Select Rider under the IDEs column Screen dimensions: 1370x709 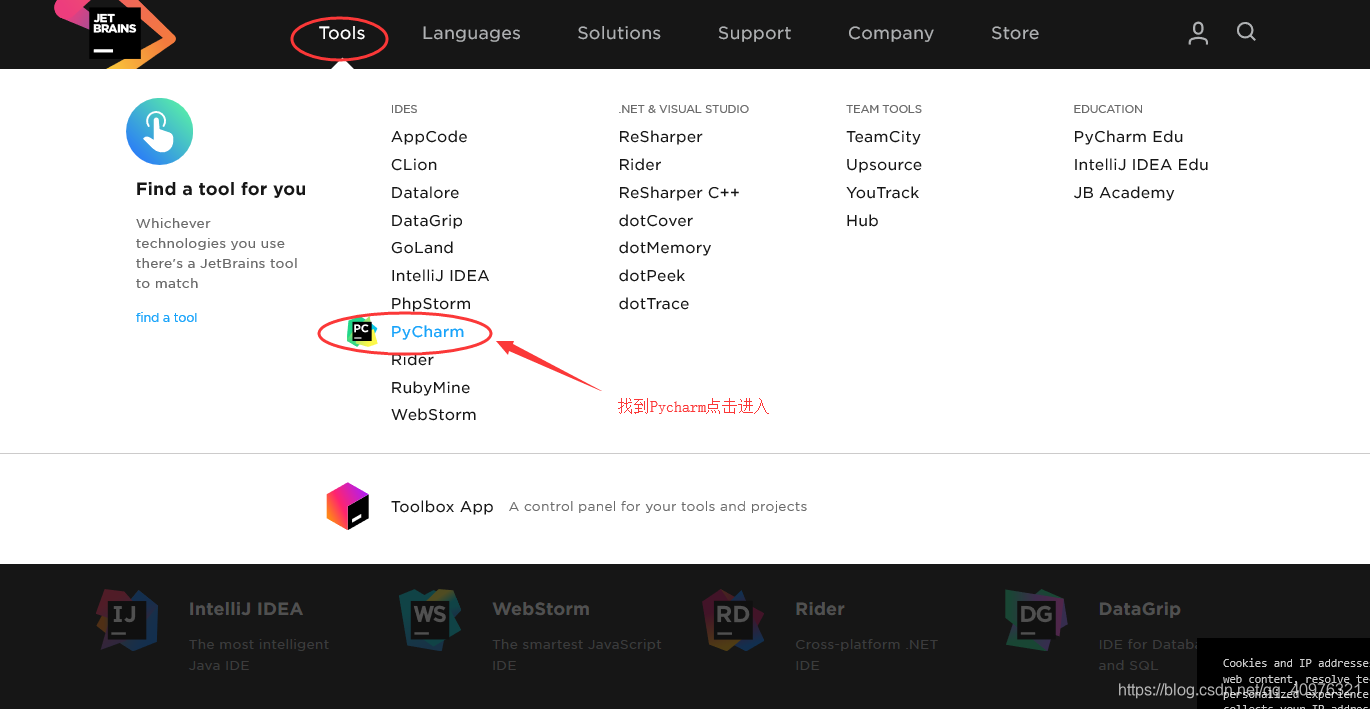pos(412,360)
